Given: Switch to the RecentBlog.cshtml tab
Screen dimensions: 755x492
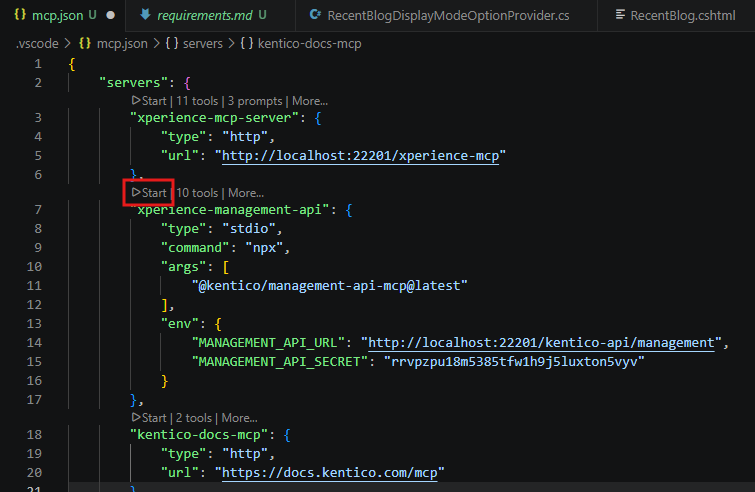Looking at the screenshot, I should tap(676, 15).
